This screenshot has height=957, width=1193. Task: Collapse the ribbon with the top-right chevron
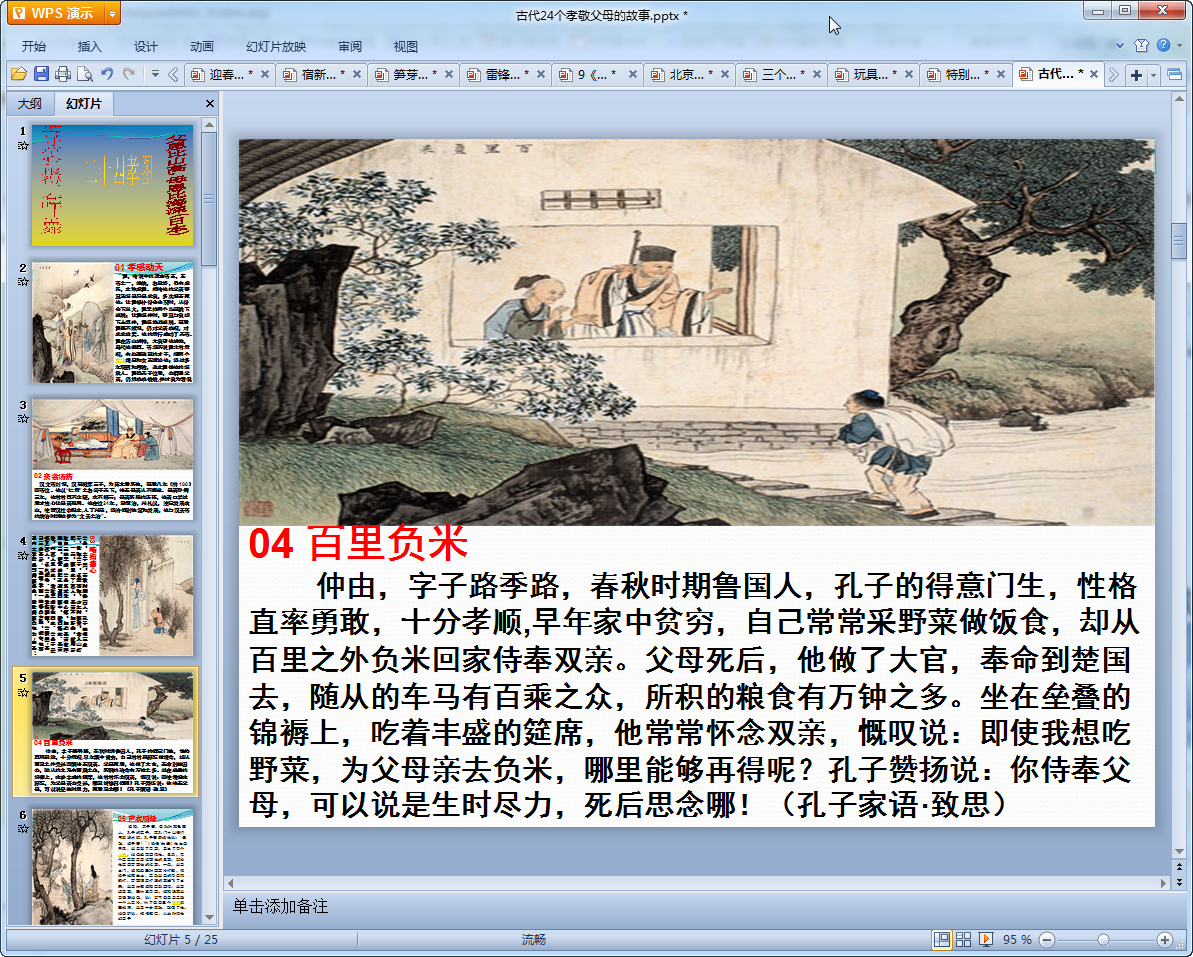tap(1120, 45)
